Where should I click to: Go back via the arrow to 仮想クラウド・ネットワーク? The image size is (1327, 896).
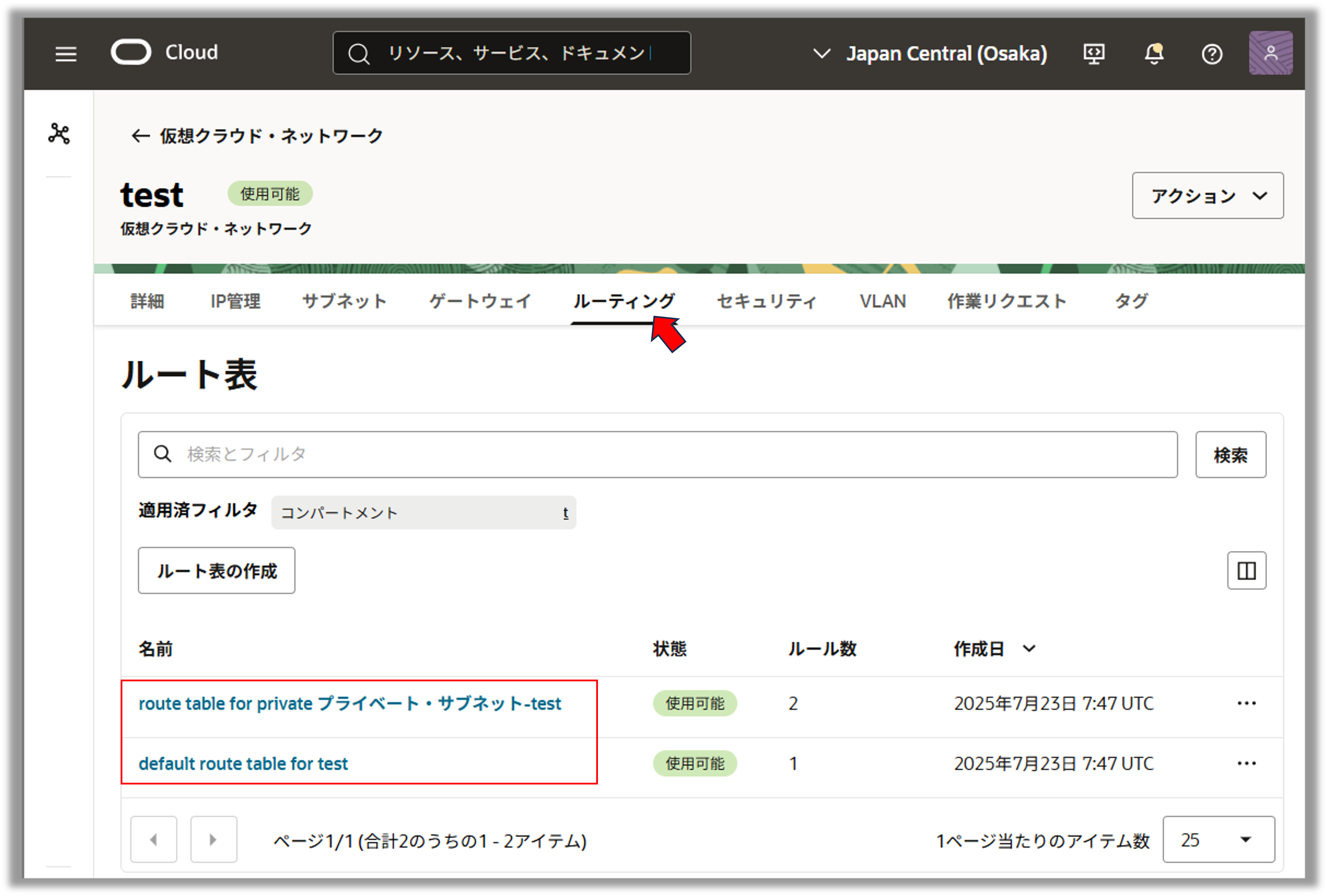click(140, 136)
